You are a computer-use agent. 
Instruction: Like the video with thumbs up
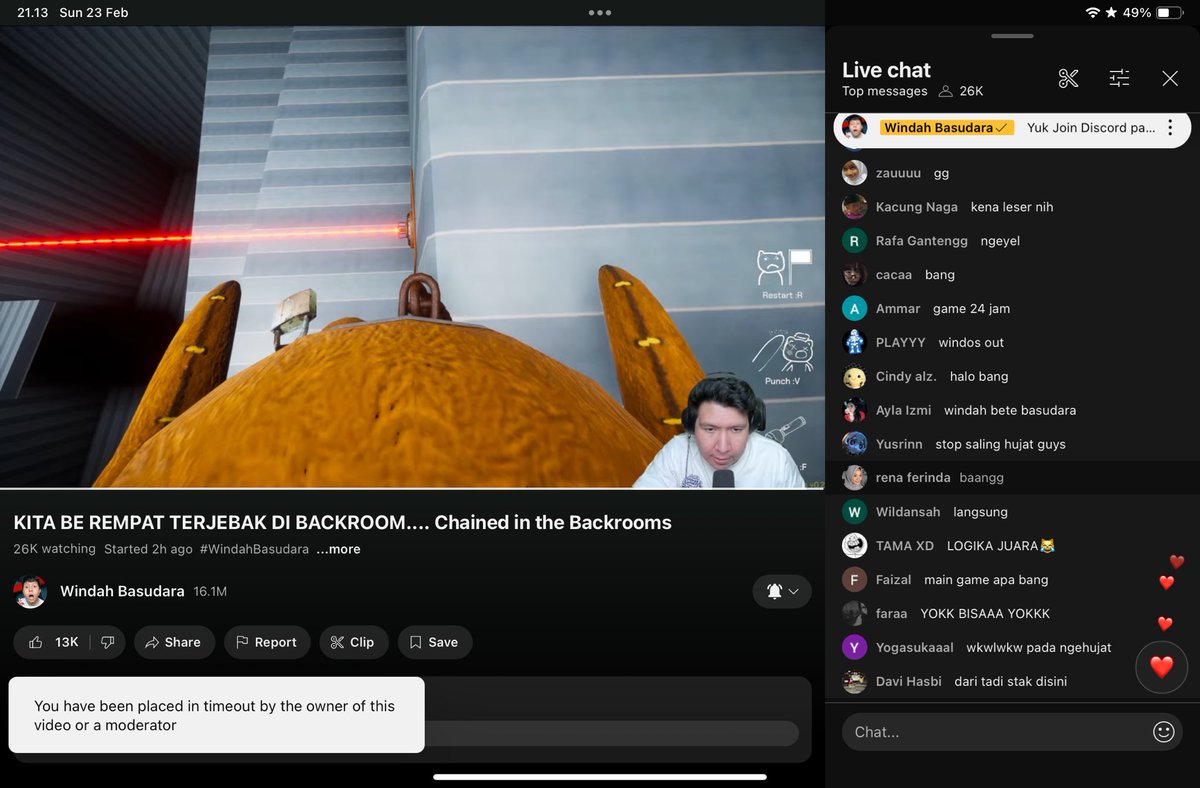[53, 642]
